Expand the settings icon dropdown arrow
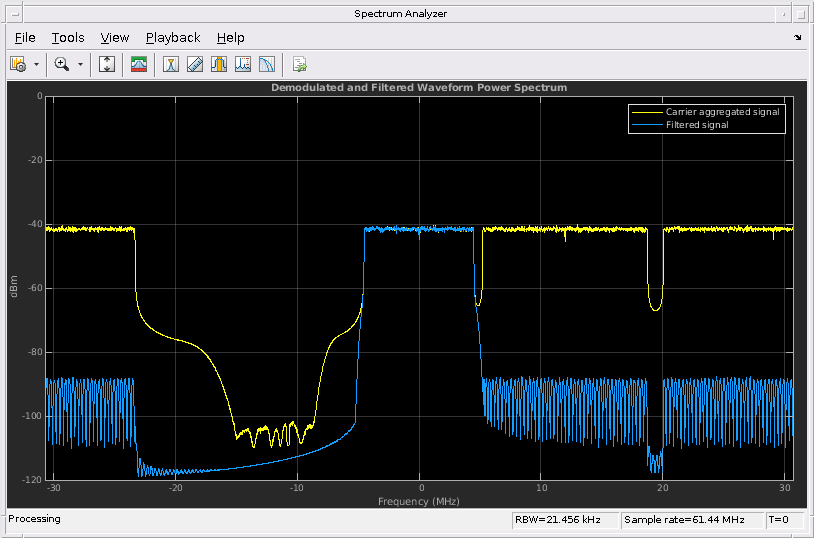This screenshot has width=814, height=538. [37, 64]
